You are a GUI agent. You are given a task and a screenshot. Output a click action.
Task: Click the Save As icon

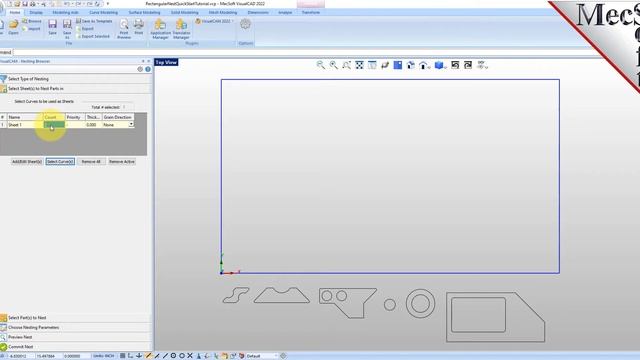67,29
